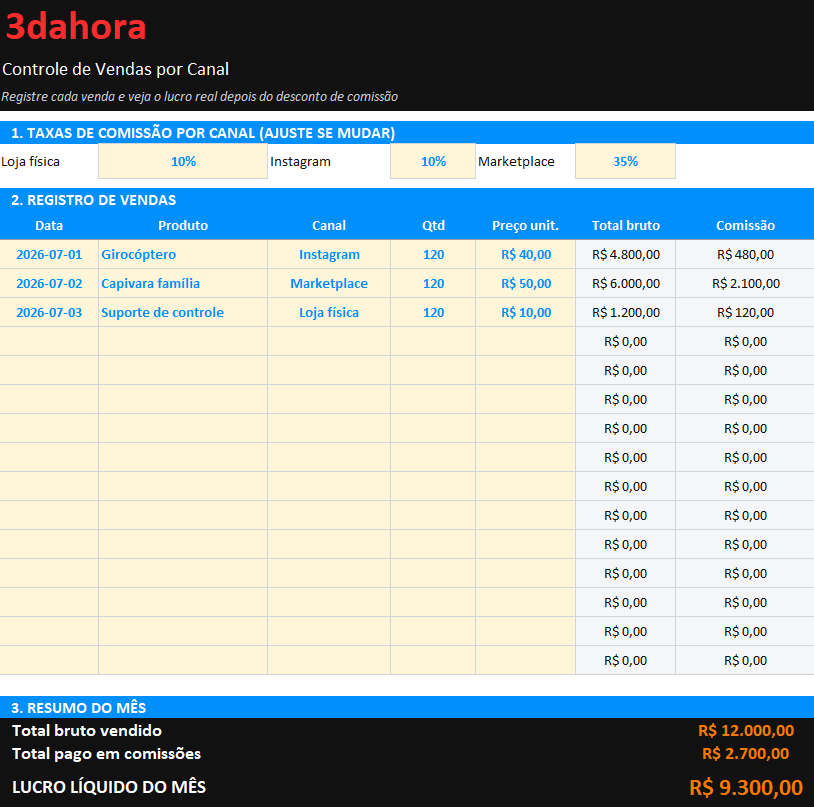Select the quantity cell in the Girocóptero row
The width and height of the screenshot is (814, 807).
[x=433, y=254]
